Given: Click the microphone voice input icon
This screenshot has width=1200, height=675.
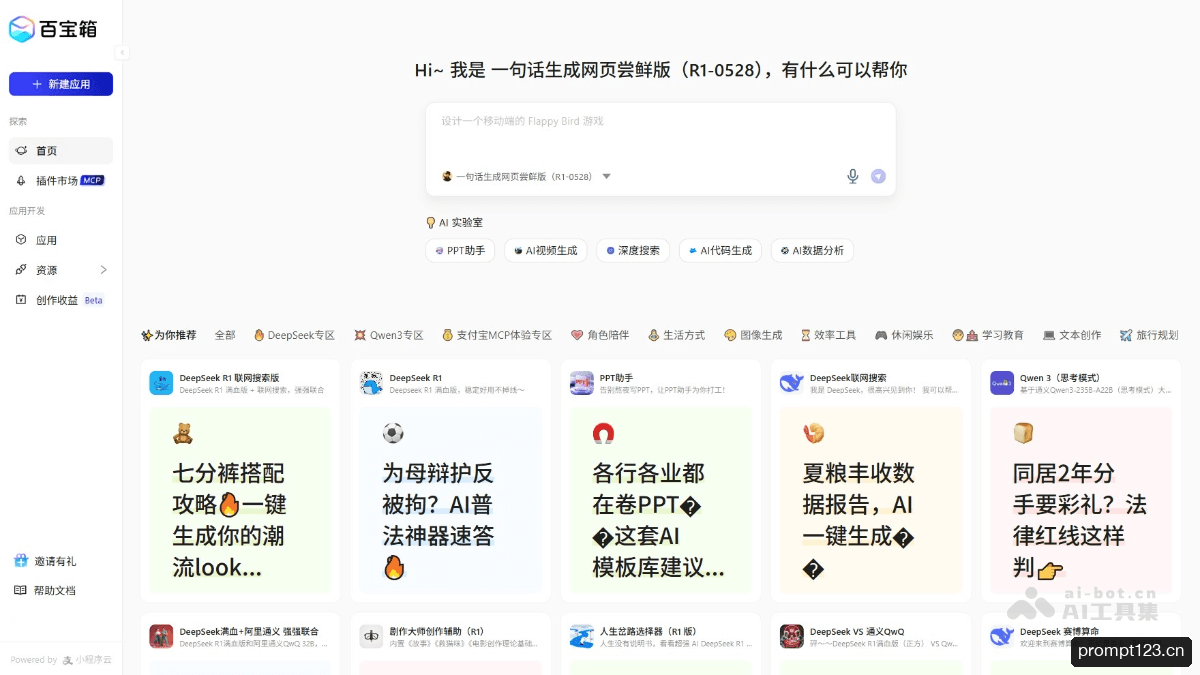Looking at the screenshot, I should click(853, 176).
